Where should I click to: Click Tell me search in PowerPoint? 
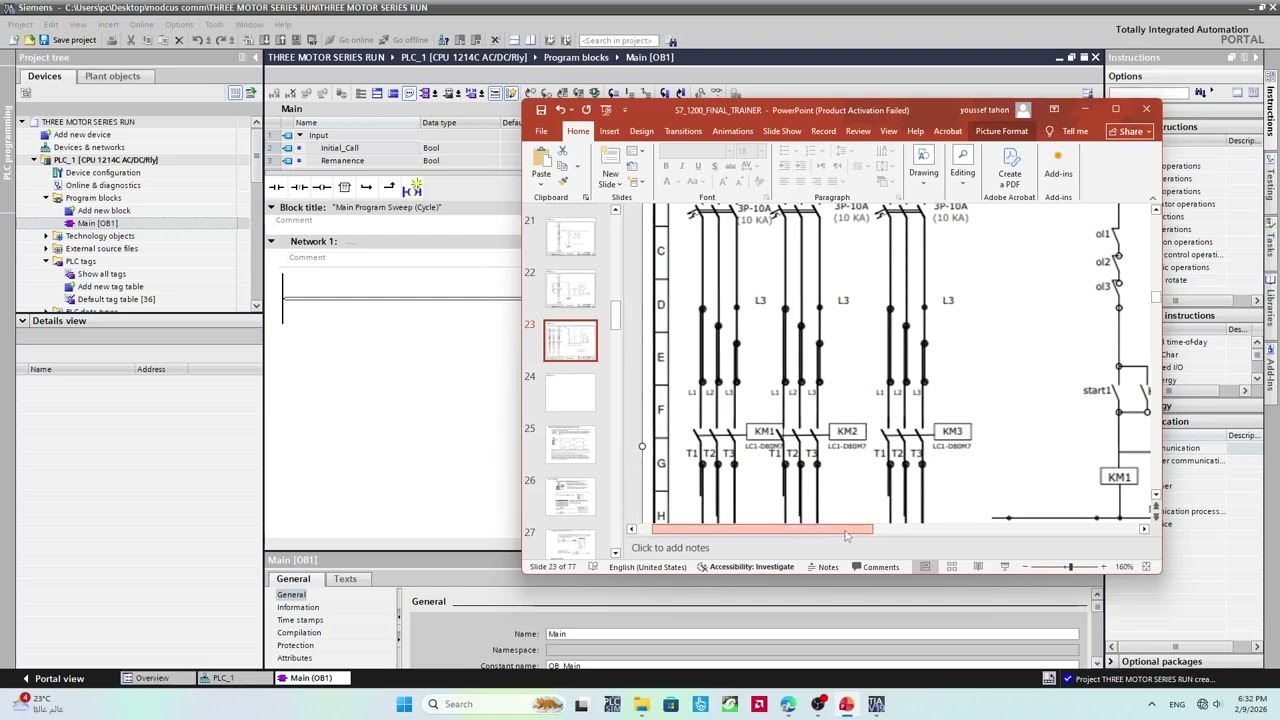tap(1068, 131)
